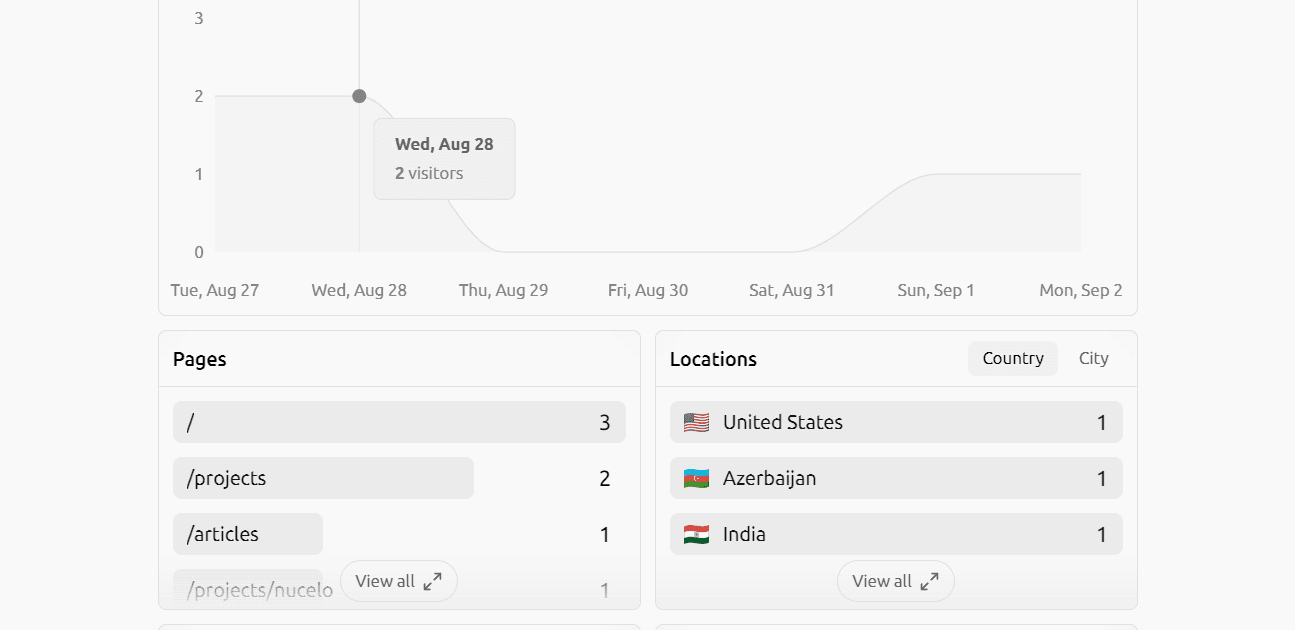Viewport: 1295px width, 630px height.
Task: Click the Sun, Sep 1 axis label
Action: (936, 290)
